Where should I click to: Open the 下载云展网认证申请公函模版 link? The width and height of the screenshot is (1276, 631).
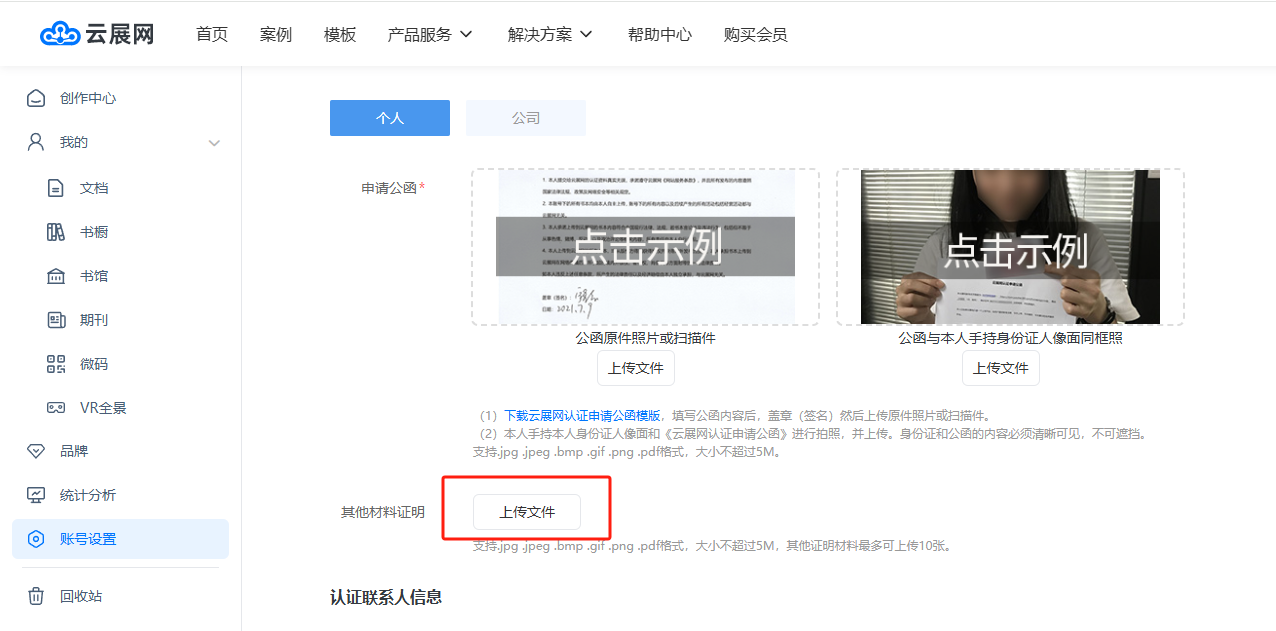[x=581, y=415]
